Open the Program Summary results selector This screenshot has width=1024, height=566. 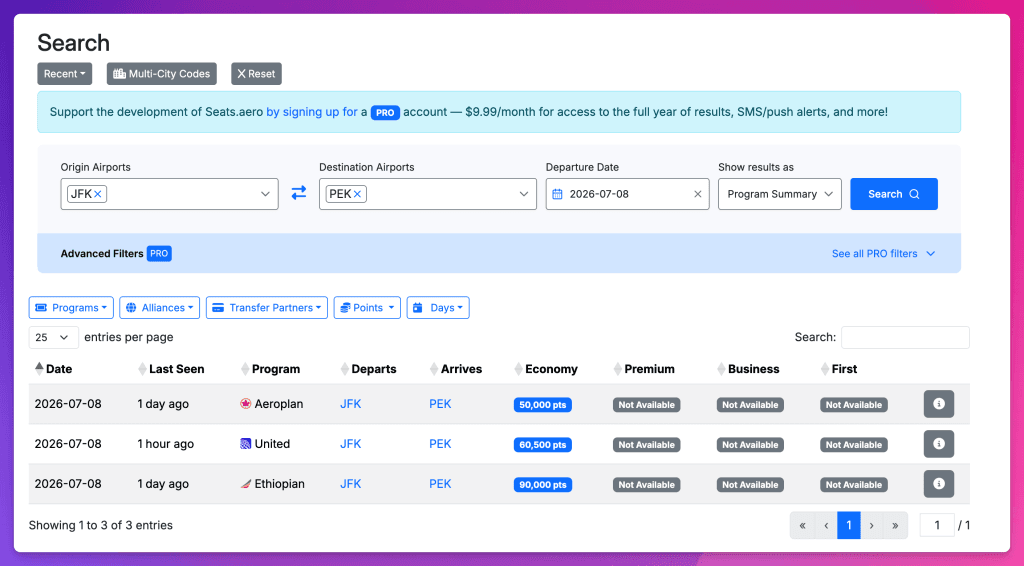tap(780, 194)
